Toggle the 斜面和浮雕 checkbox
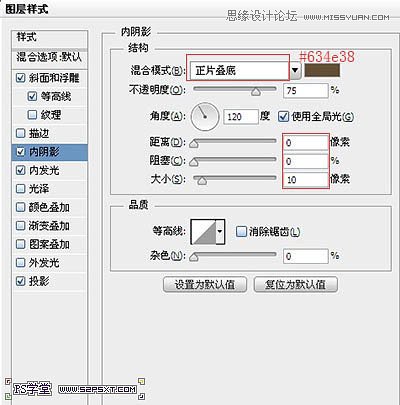This screenshot has height=405, width=400. click(20, 78)
